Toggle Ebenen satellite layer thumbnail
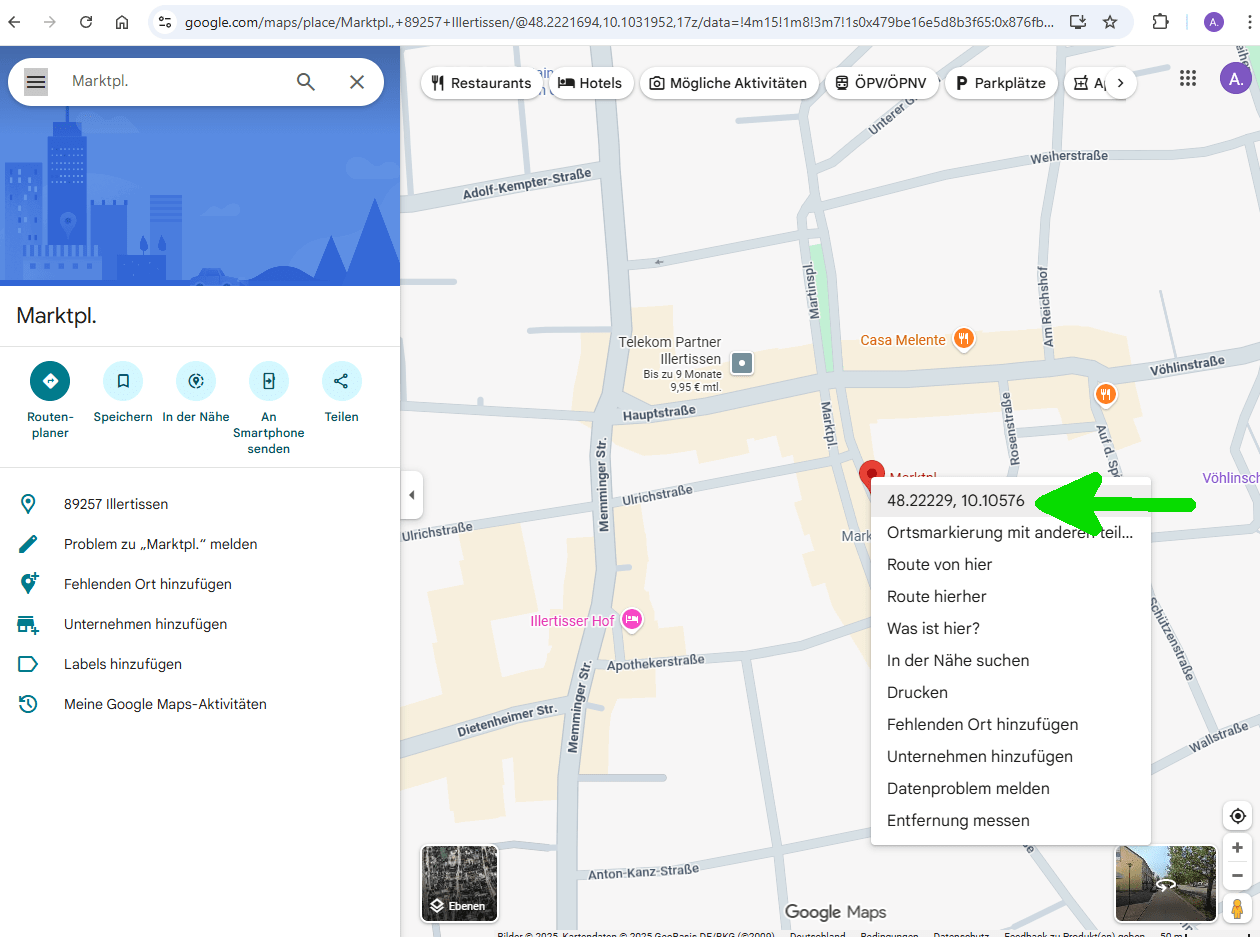The width and height of the screenshot is (1260, 937). pyautogui.click(x=460, y=883)
